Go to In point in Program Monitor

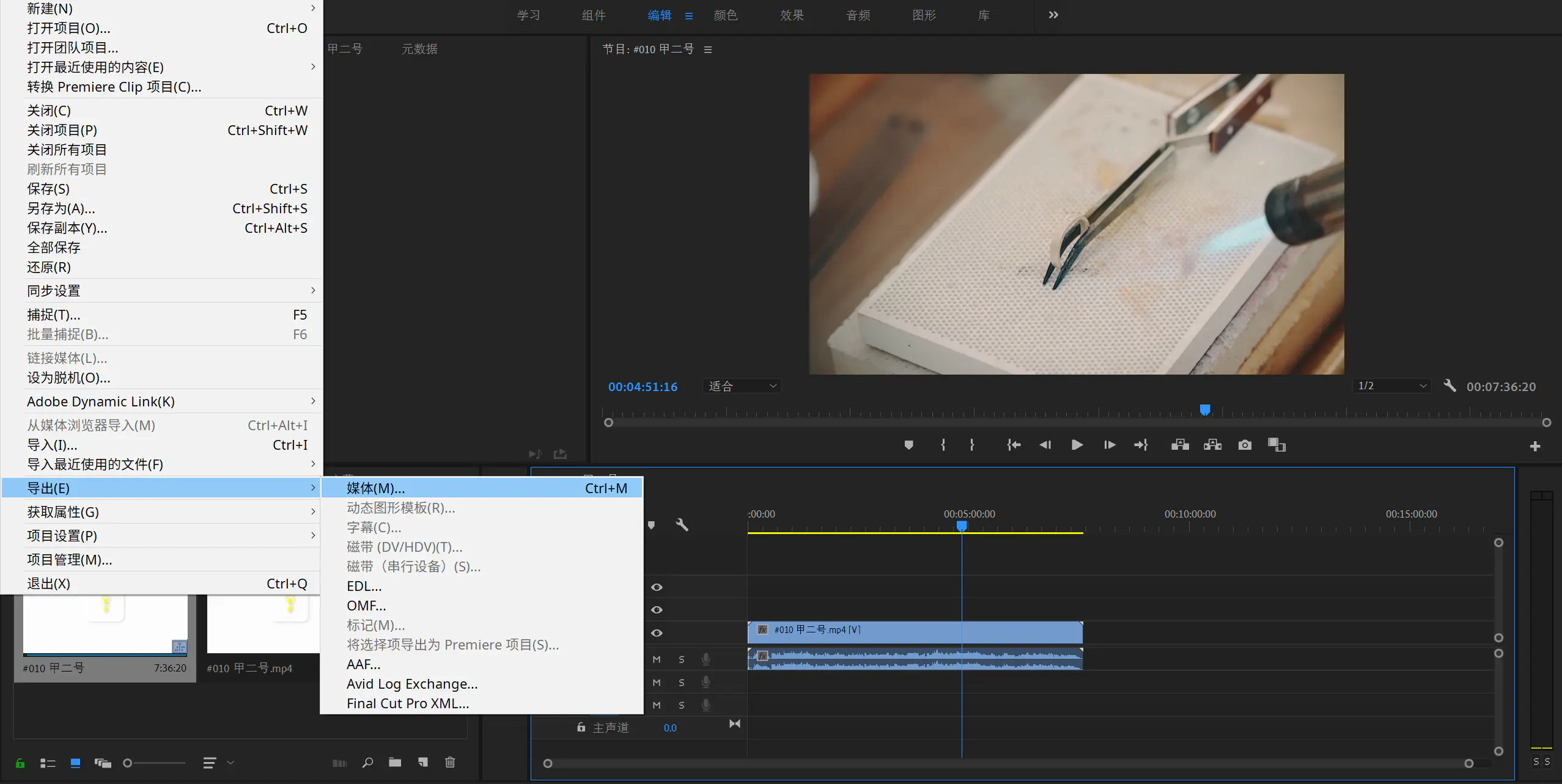[1014, 445]
